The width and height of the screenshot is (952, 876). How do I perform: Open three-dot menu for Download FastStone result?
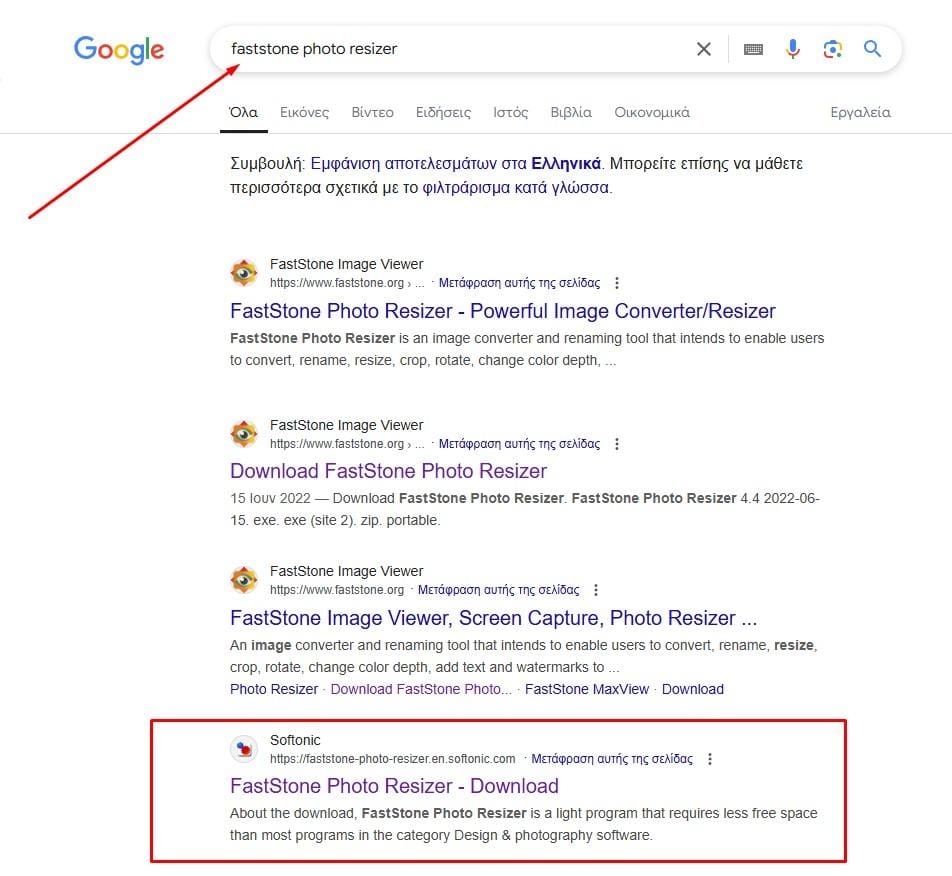(617, 444)
